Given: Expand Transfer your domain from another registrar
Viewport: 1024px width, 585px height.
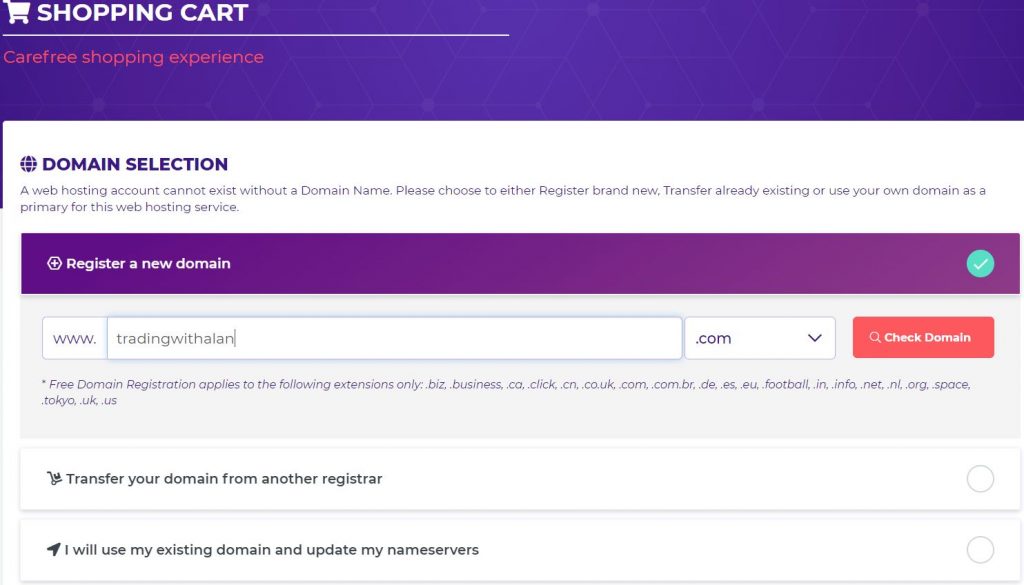Looking at the screenshot, I should point(224,479).
